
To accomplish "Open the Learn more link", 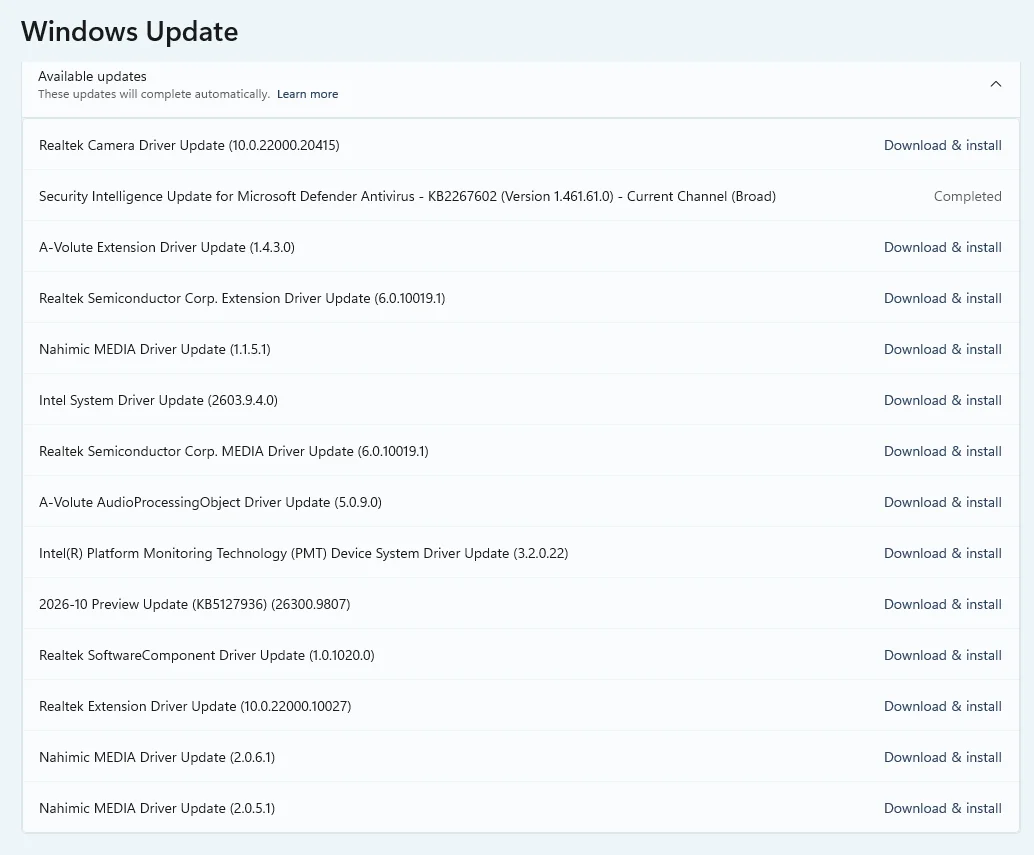I will 307,94.
